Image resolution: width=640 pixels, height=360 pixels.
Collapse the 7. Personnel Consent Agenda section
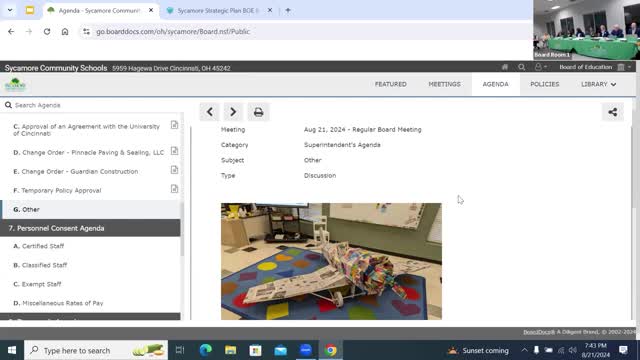[x=90, y=228]
